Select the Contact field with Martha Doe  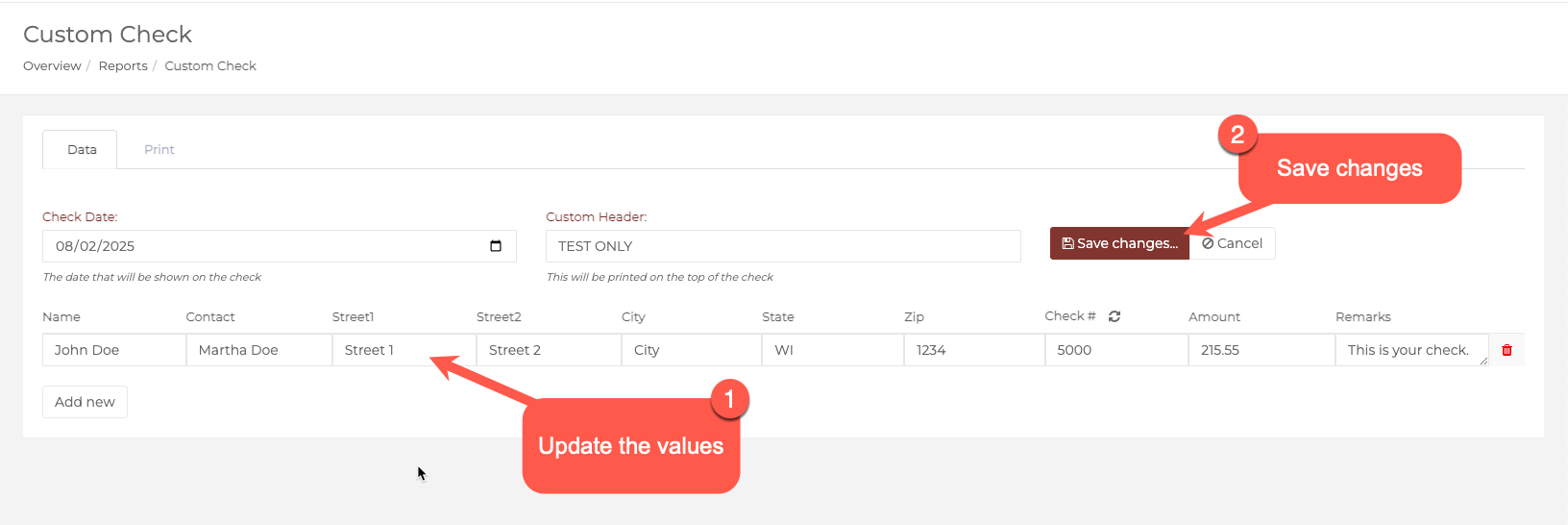tap(259, 350)
